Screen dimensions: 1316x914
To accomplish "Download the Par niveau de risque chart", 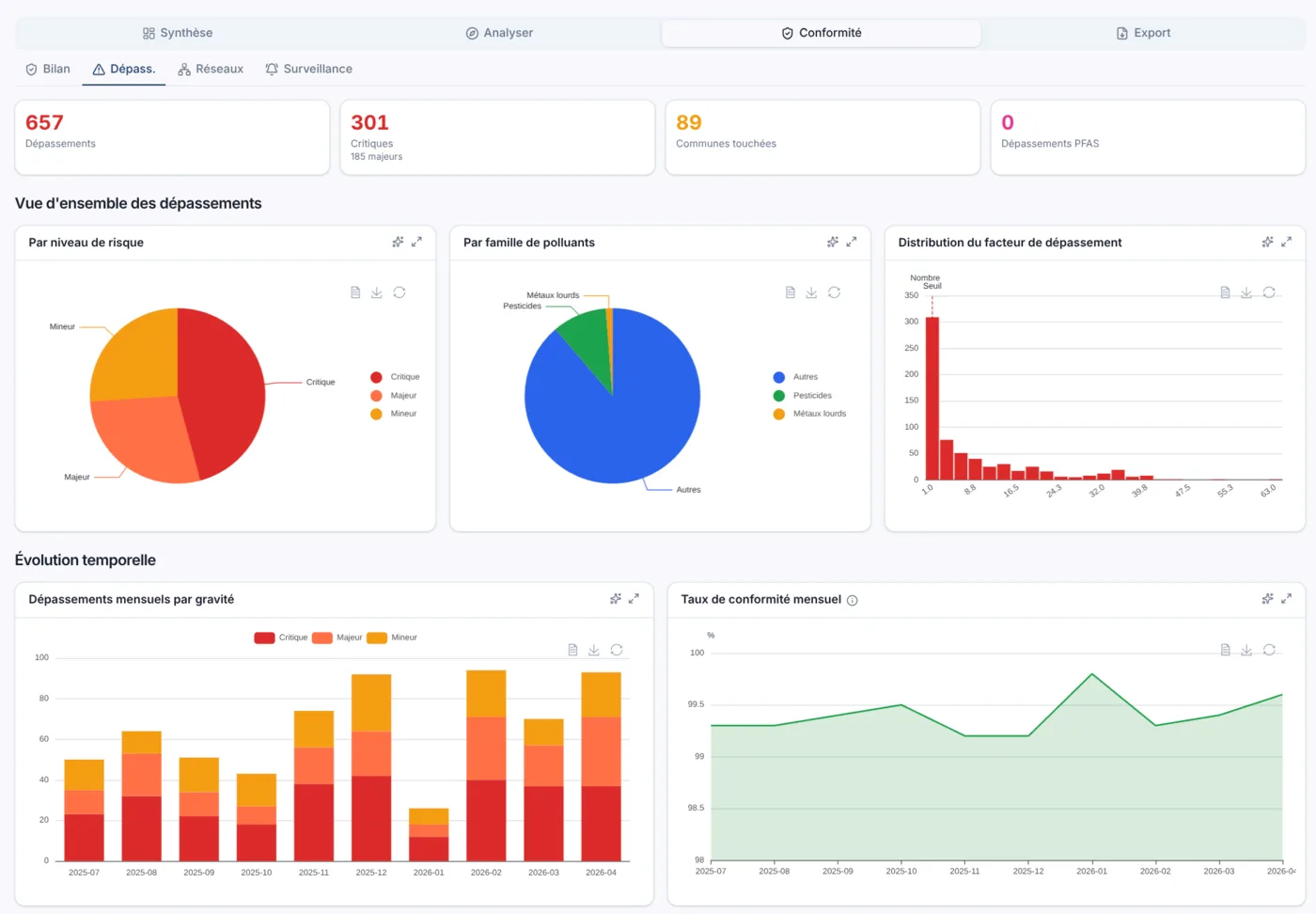I will coord(377,292).
